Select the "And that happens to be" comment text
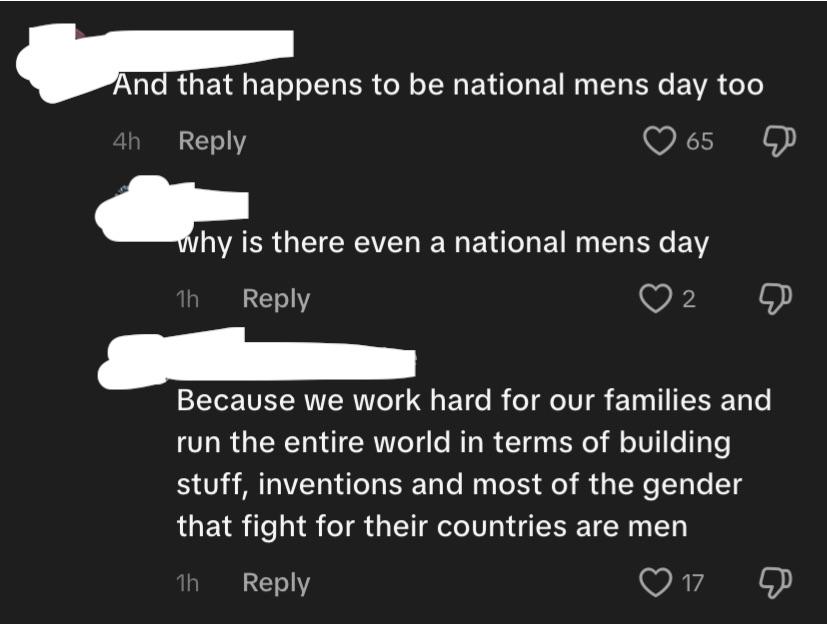 click(x=438, y=85)
